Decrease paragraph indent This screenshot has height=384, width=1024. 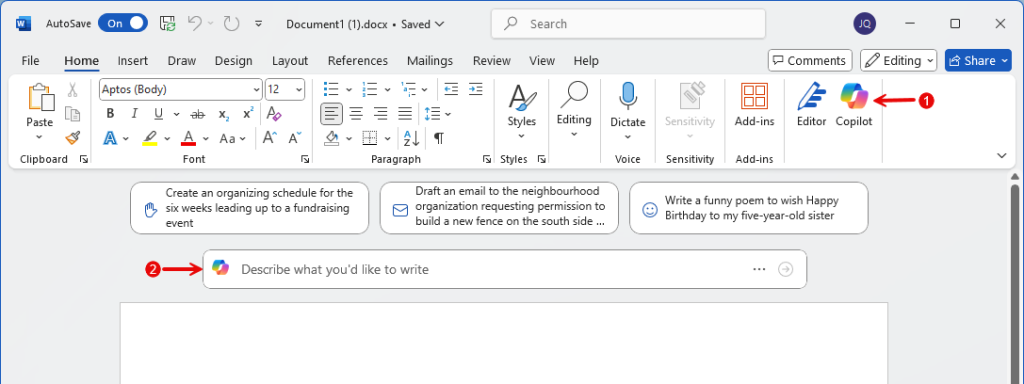451,89
